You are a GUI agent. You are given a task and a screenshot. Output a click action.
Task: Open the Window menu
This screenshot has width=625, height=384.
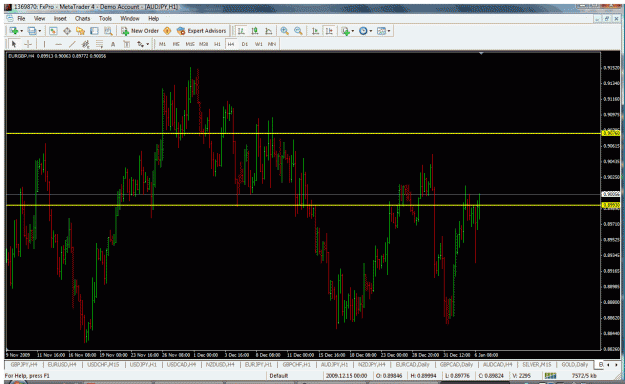(130, 19)
